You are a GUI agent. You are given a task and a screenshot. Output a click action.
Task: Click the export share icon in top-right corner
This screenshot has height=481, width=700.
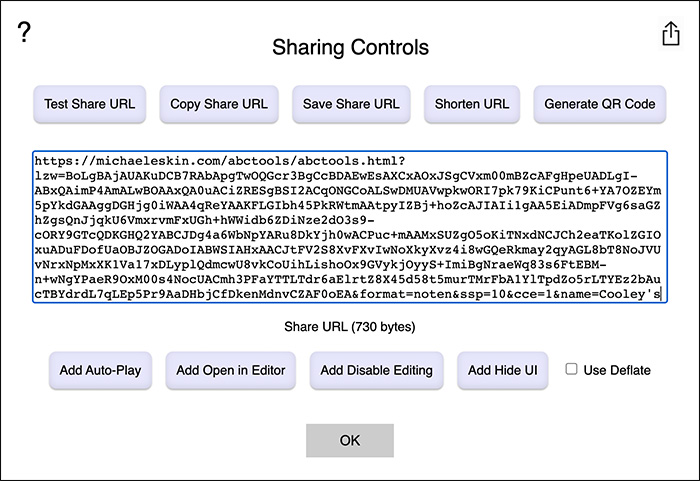(x=670, y=33)
